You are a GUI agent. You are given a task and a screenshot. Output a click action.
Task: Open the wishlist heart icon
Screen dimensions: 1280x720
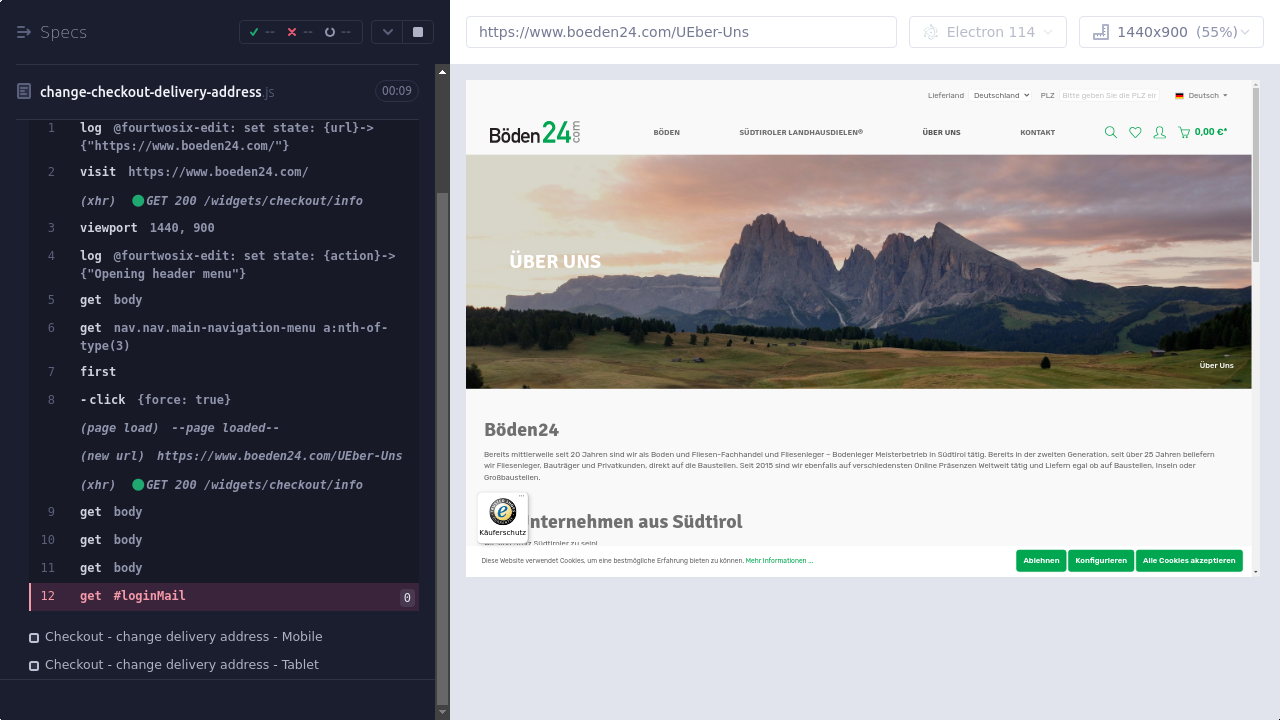tap(1135, 132)
